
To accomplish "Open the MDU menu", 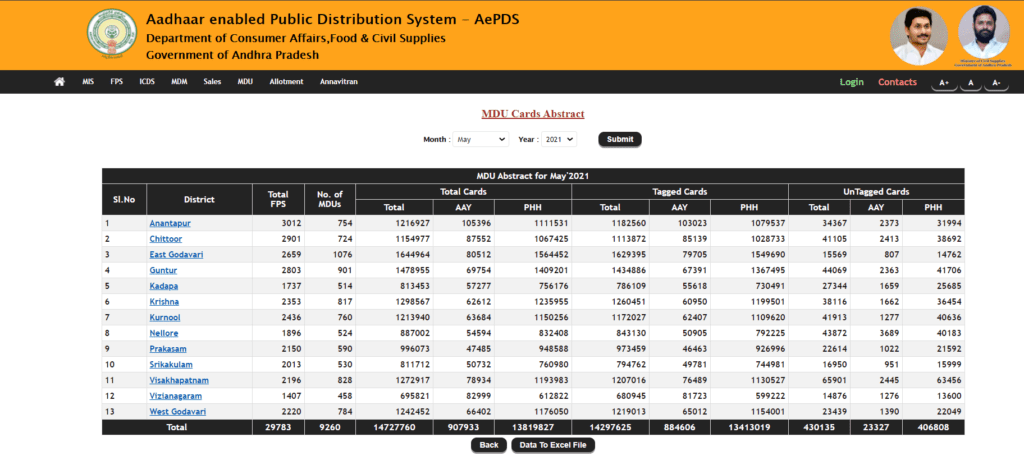I will (245, 82).
